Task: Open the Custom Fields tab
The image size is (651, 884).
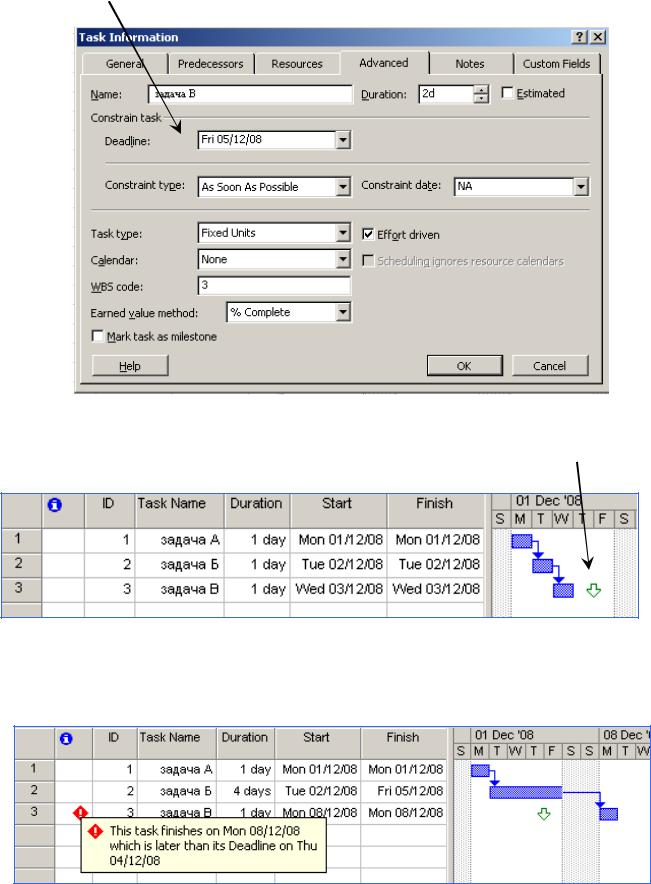Action: pyautogui.click(x=556, y=64)
